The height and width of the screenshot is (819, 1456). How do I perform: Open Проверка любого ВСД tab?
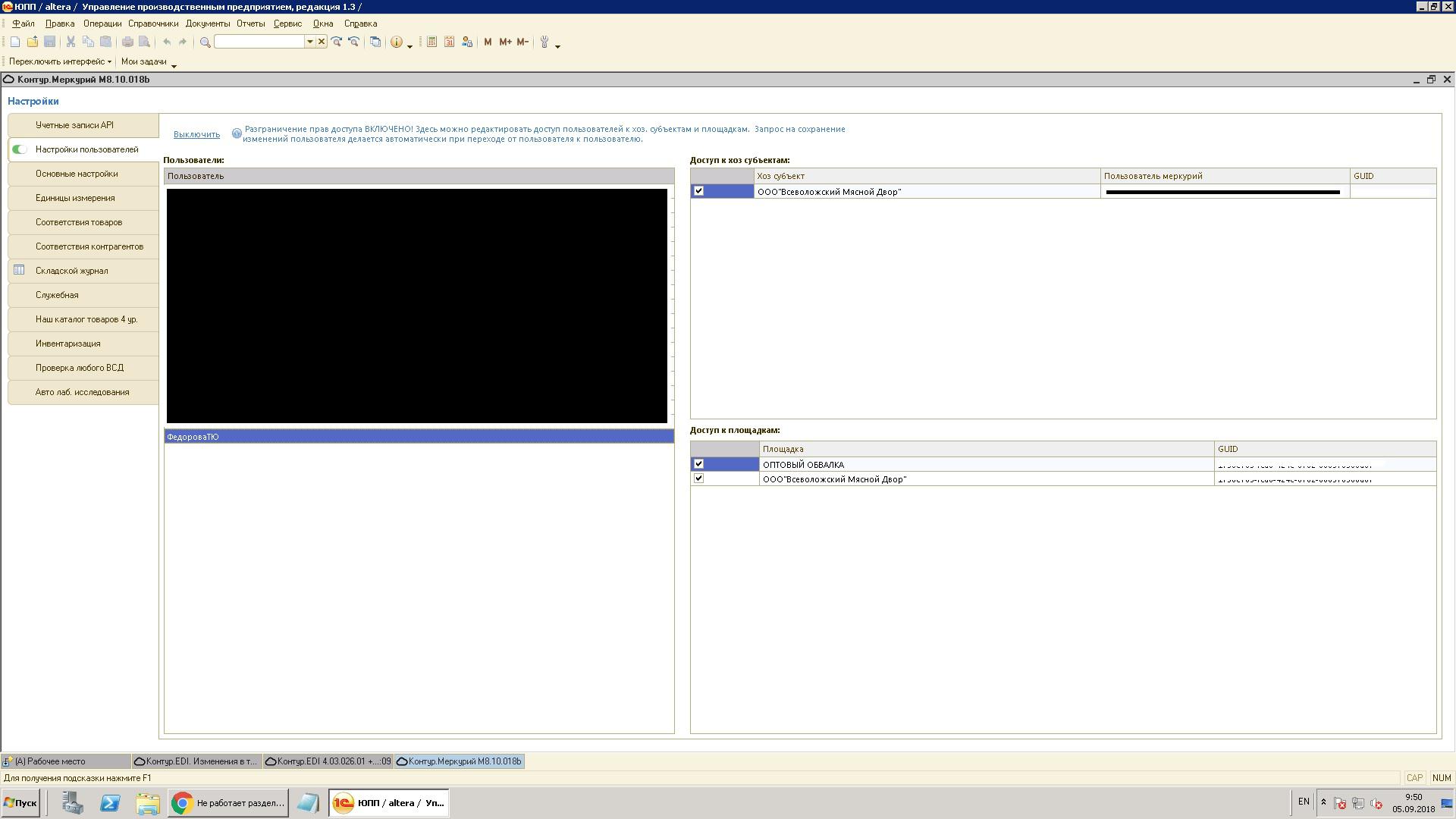pyautogui.click(x=83, y=368)
